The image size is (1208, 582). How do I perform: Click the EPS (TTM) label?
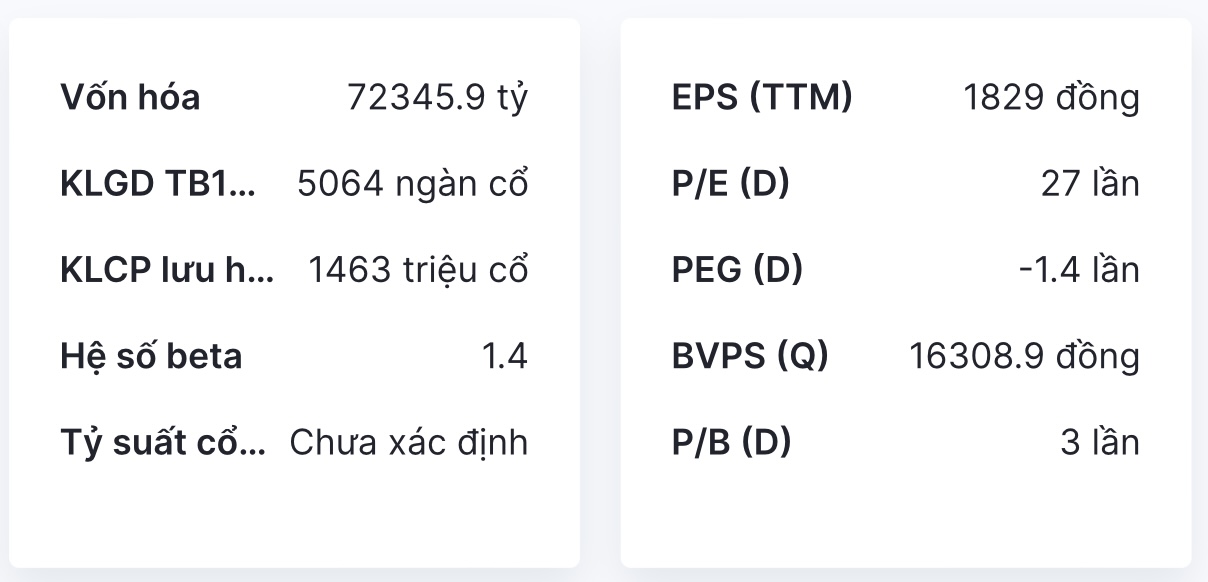tap(762, 98)
